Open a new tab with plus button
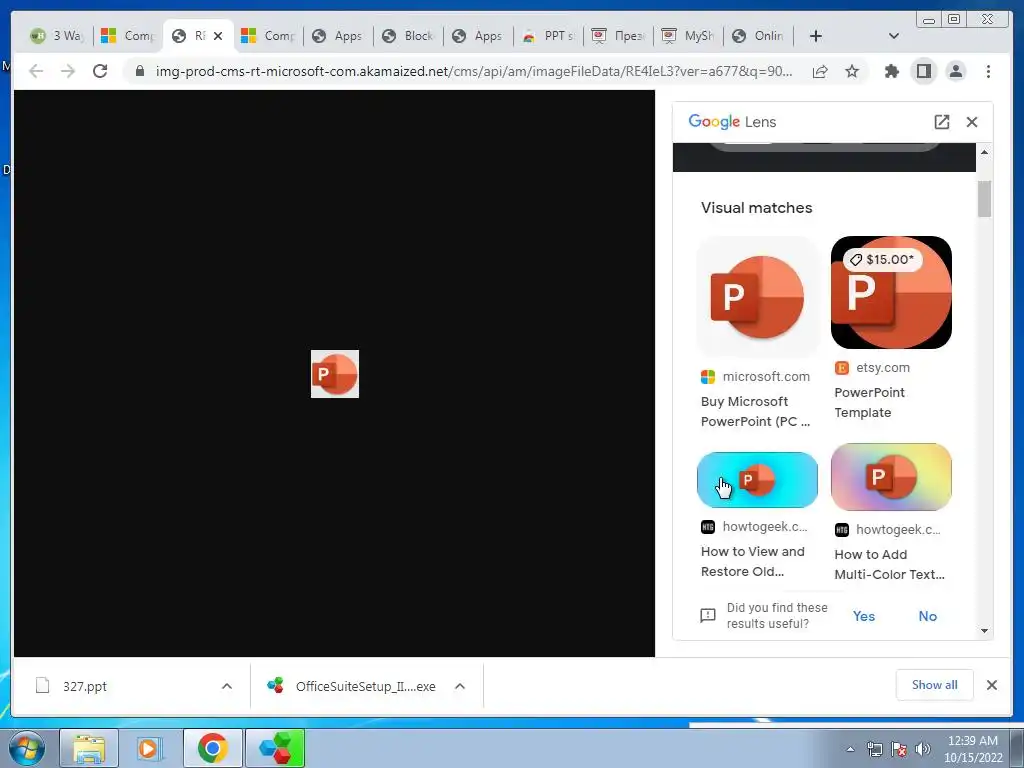The height and width of the screenshot is (768, 1024). (x=816, y=36)
